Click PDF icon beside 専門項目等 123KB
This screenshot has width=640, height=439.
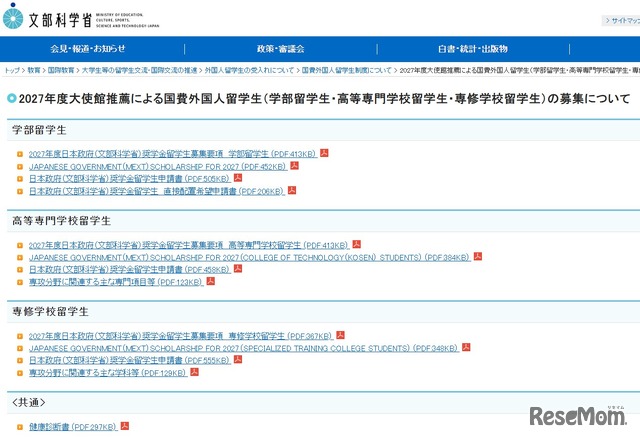coord(211,281)
